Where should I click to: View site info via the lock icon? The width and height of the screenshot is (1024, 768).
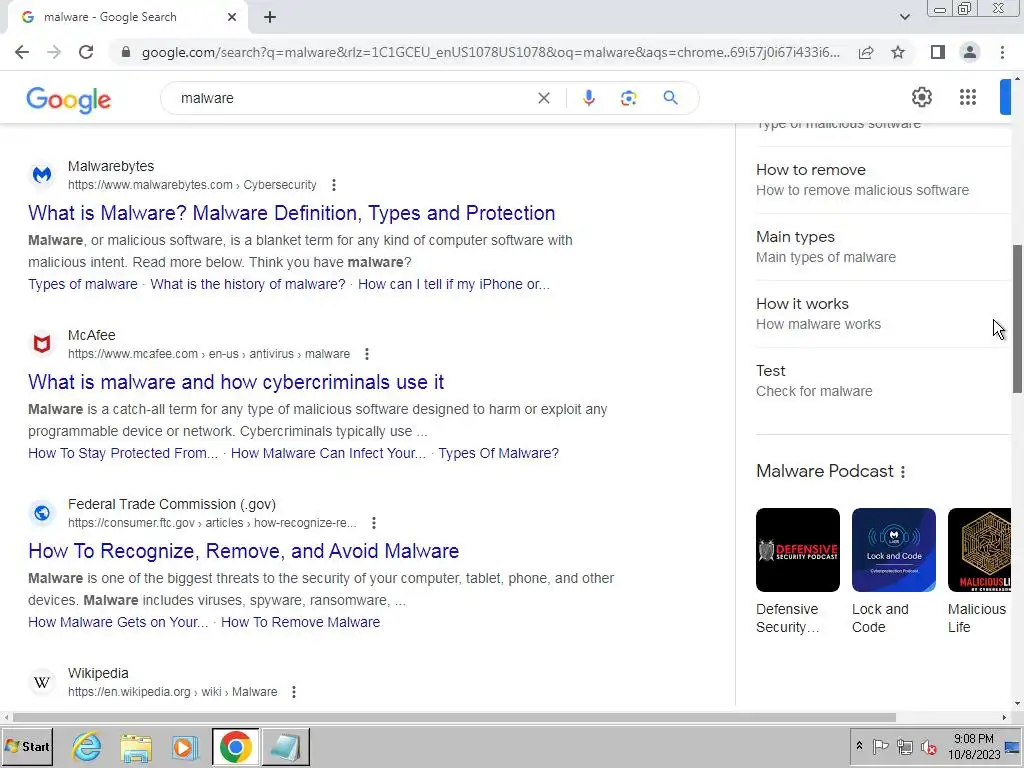tap(127, 52)
